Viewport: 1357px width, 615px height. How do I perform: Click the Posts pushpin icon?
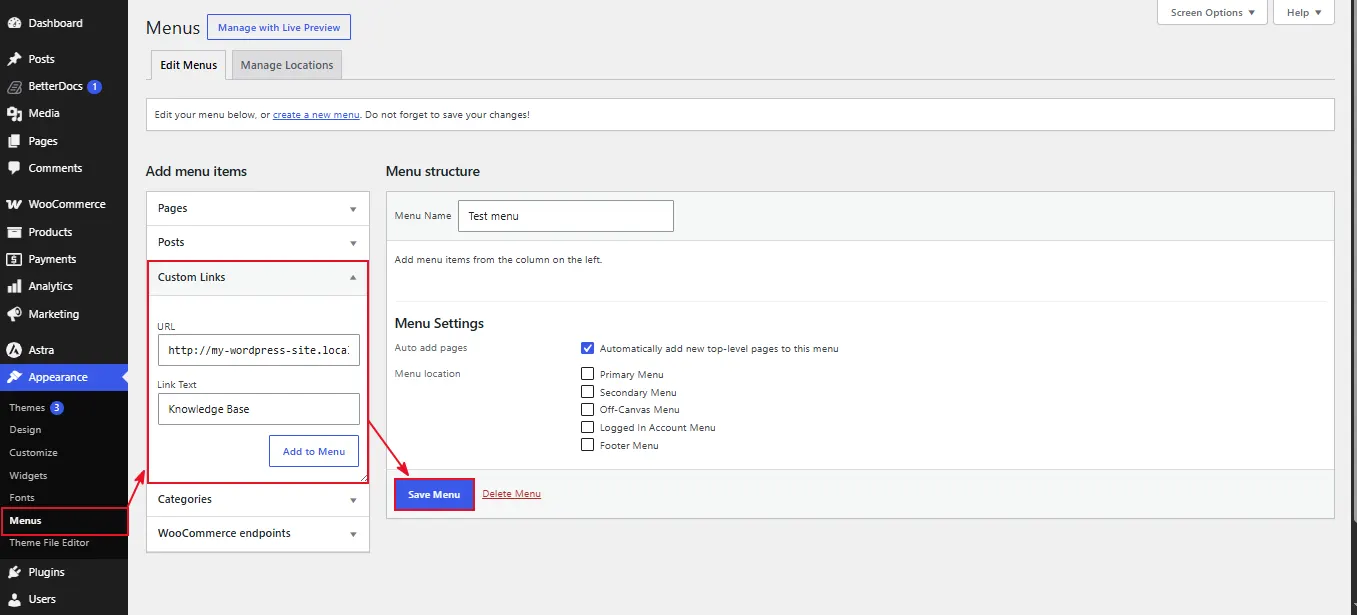click(x=14, y=59)
